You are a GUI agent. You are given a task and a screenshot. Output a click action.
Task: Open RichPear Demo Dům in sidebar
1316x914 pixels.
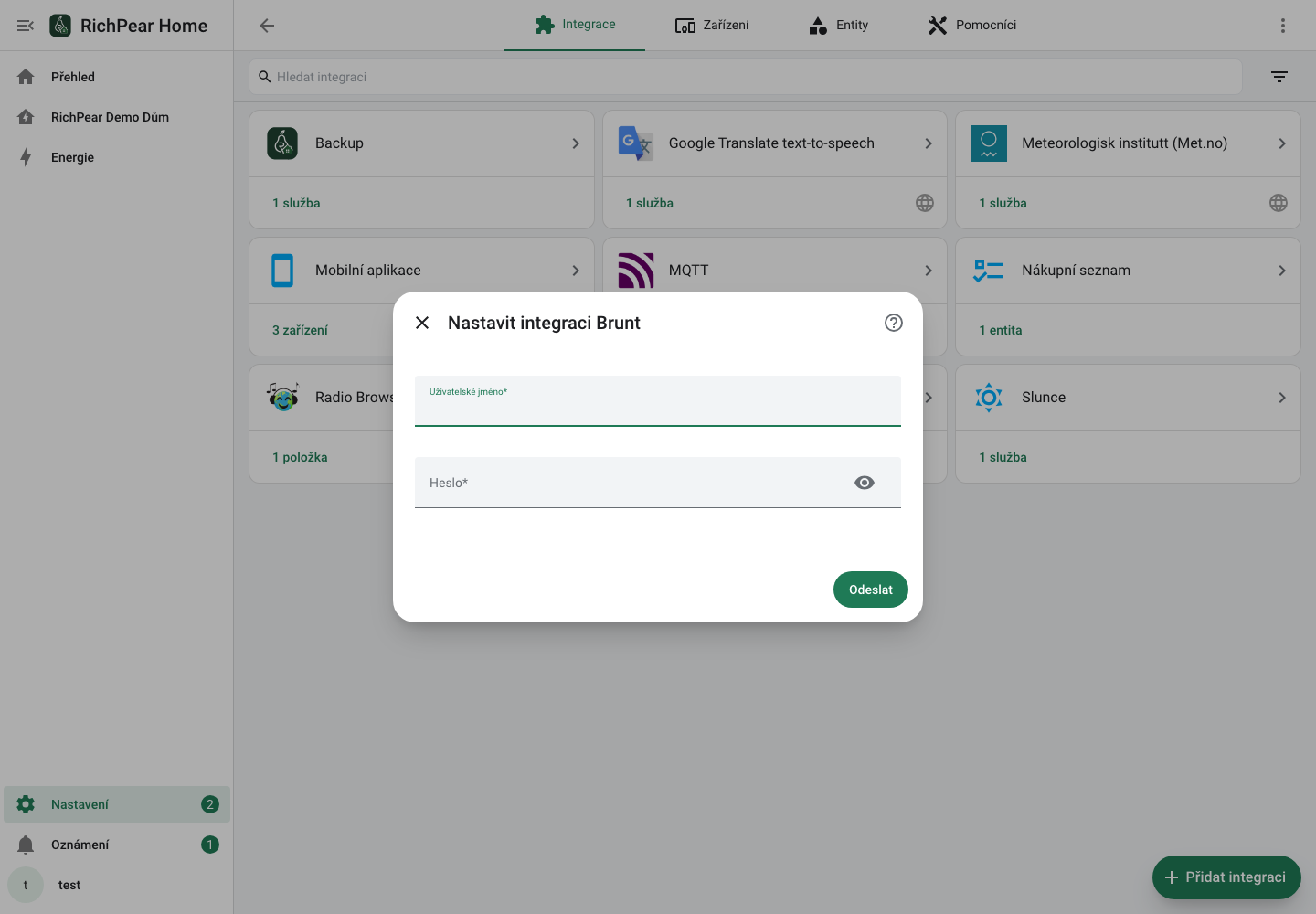click(x=117, y=117)
